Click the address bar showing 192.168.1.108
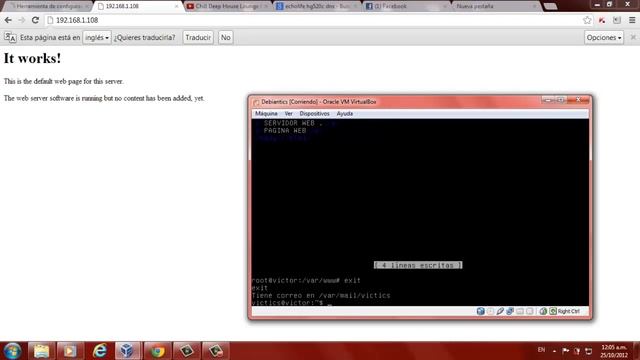The image size is (640, 360). tap(314, 20)
